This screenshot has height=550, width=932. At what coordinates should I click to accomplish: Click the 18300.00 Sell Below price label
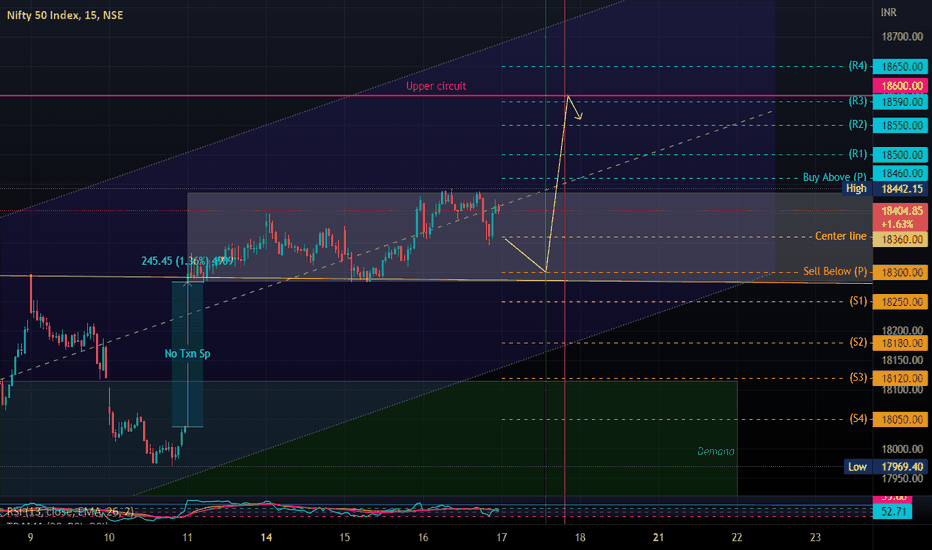click(900, 272)
